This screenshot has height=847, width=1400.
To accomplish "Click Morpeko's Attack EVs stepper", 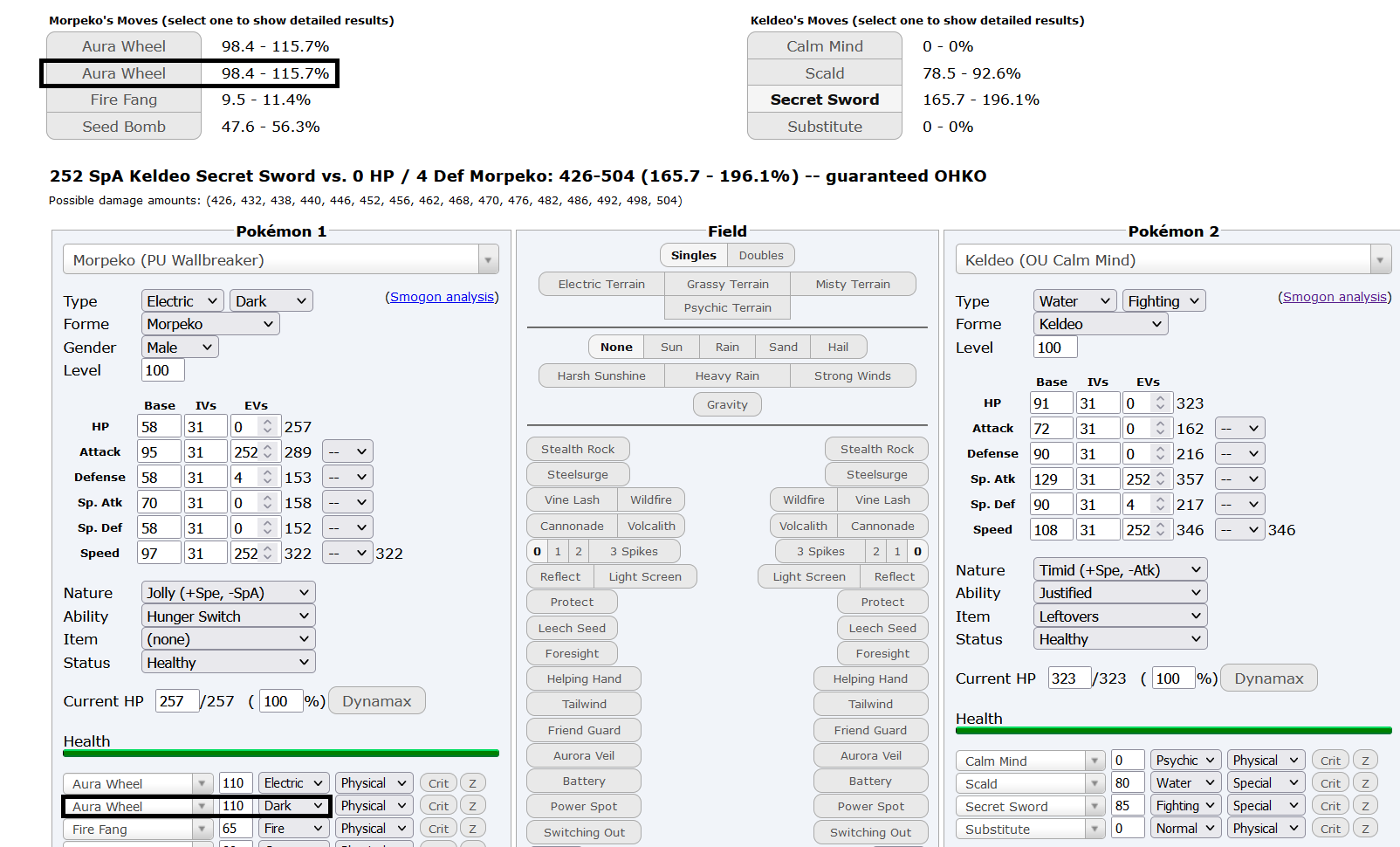I will pyautogui.click(x=268, y=452).
